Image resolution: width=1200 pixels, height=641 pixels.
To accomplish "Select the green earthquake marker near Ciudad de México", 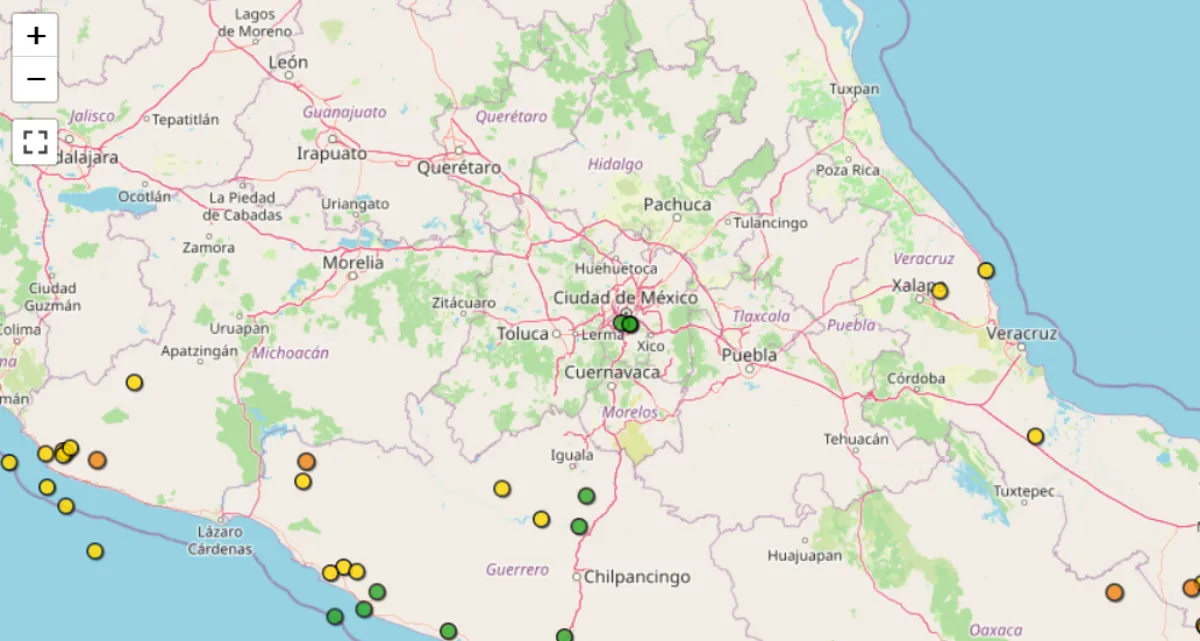I will click(x=629, y=323).
